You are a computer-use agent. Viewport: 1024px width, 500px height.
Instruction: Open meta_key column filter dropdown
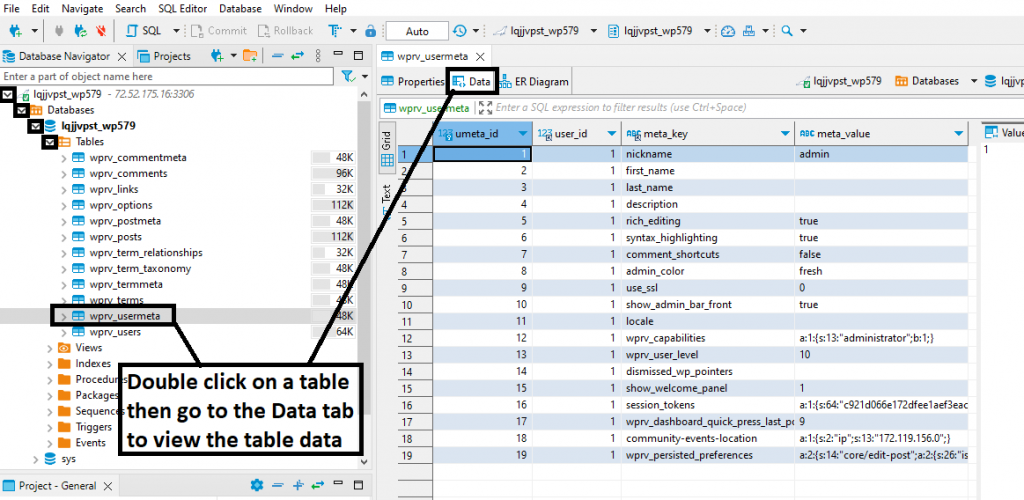[x=782, y=134]
